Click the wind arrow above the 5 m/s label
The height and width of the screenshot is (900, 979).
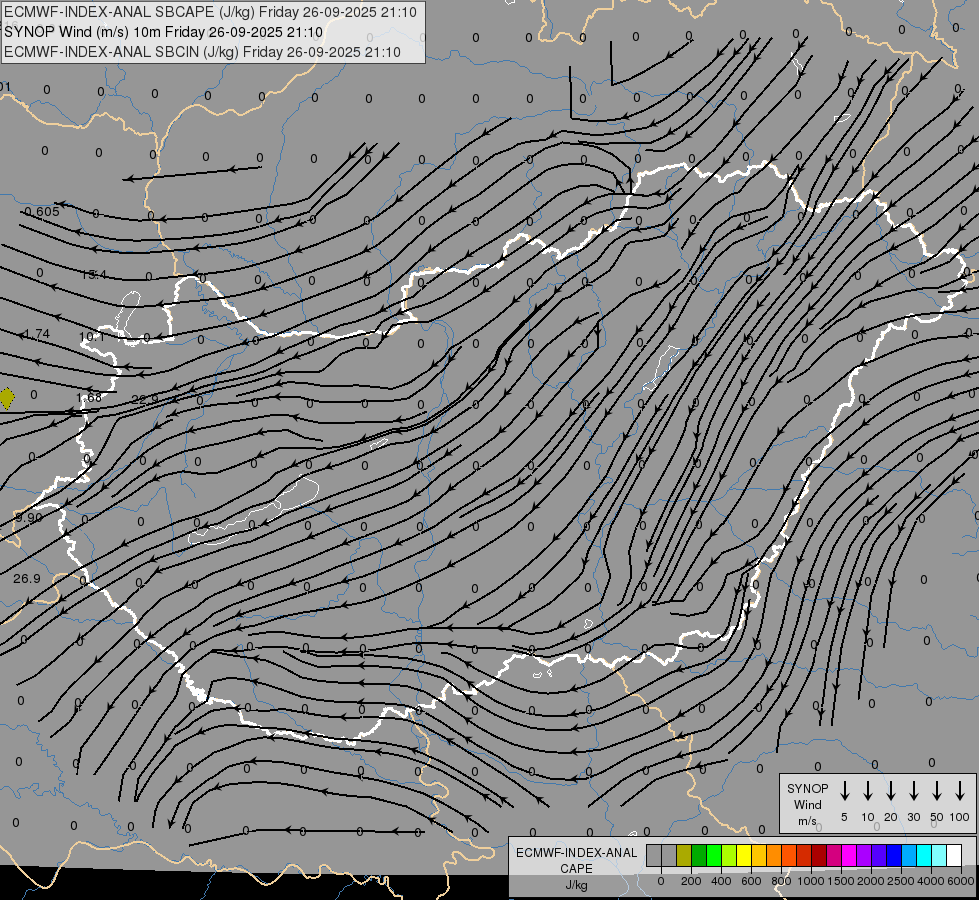point(845,790)
